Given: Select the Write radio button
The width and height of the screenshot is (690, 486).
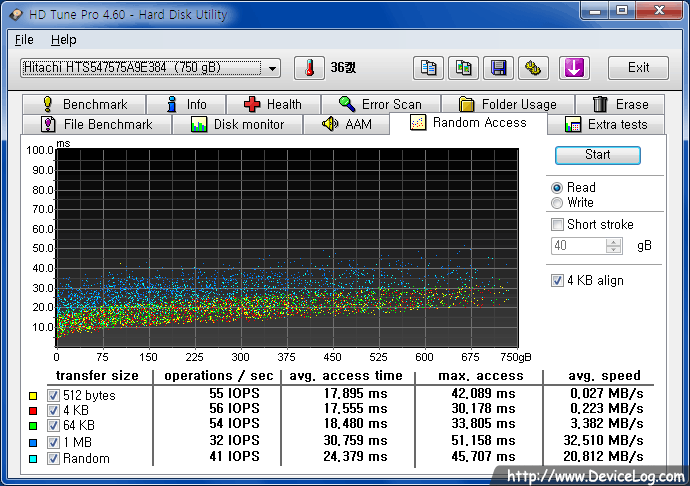Looking at the screenshot, I should click(557, 203).
